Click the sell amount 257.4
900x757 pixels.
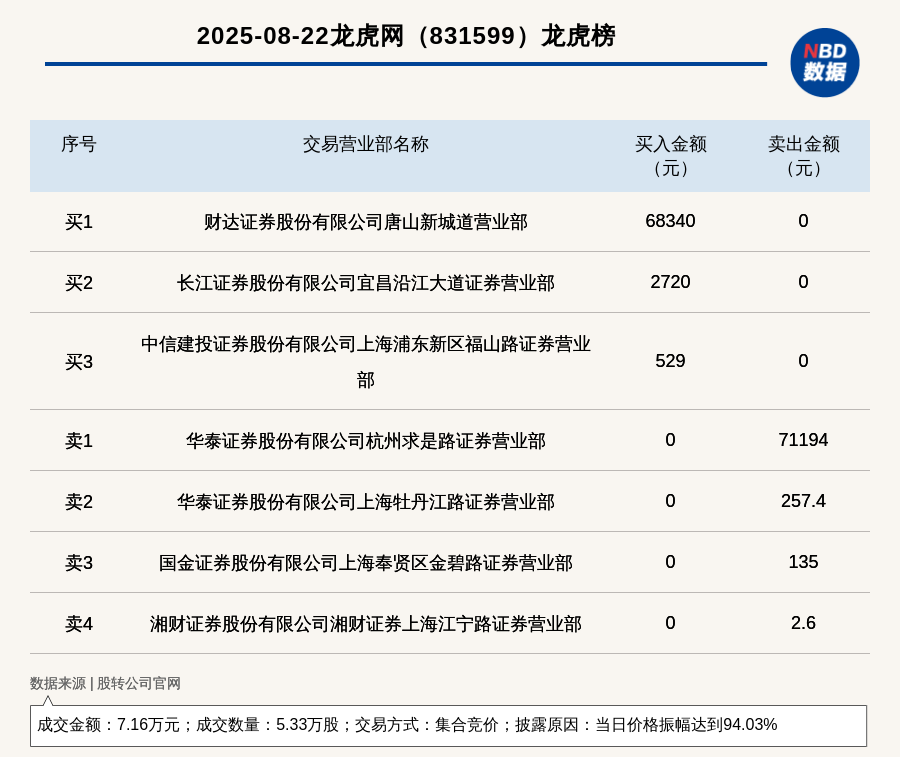[804, 501]
